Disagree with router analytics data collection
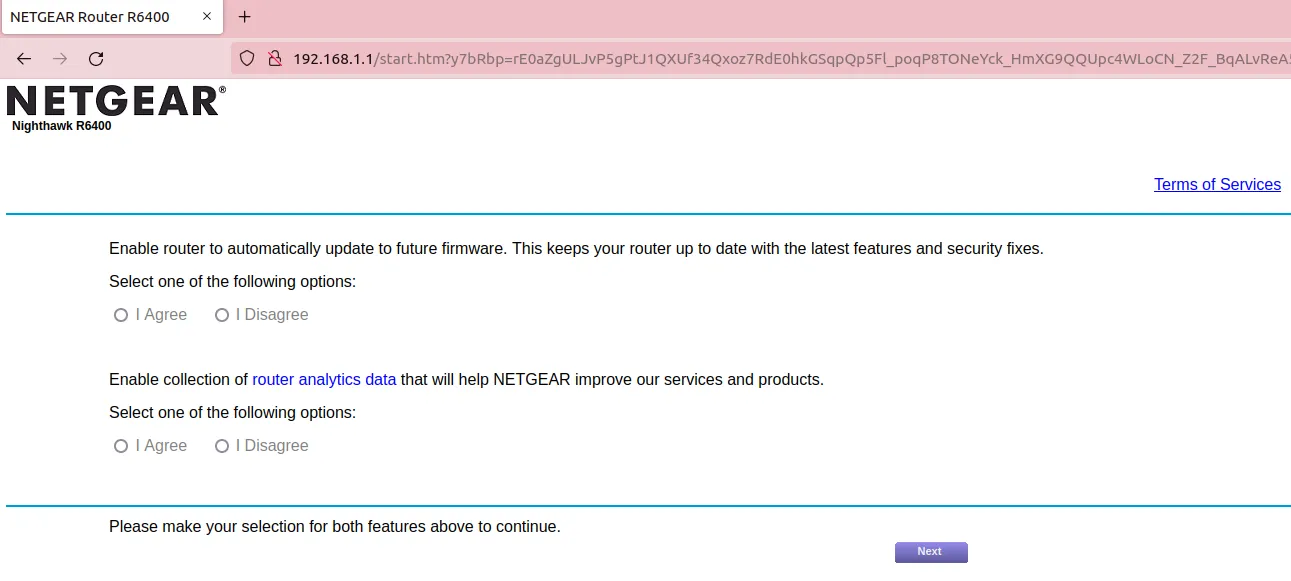 click(222, 446)
